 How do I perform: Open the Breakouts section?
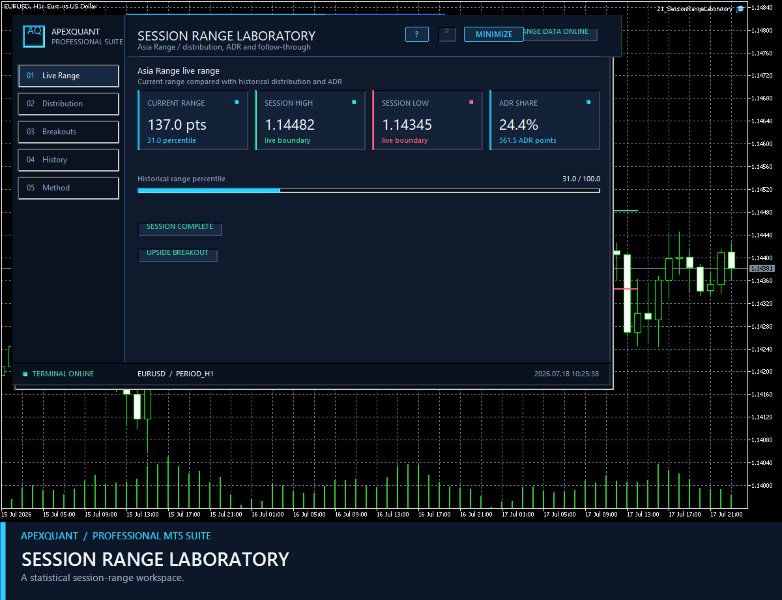tap(68, 132)
